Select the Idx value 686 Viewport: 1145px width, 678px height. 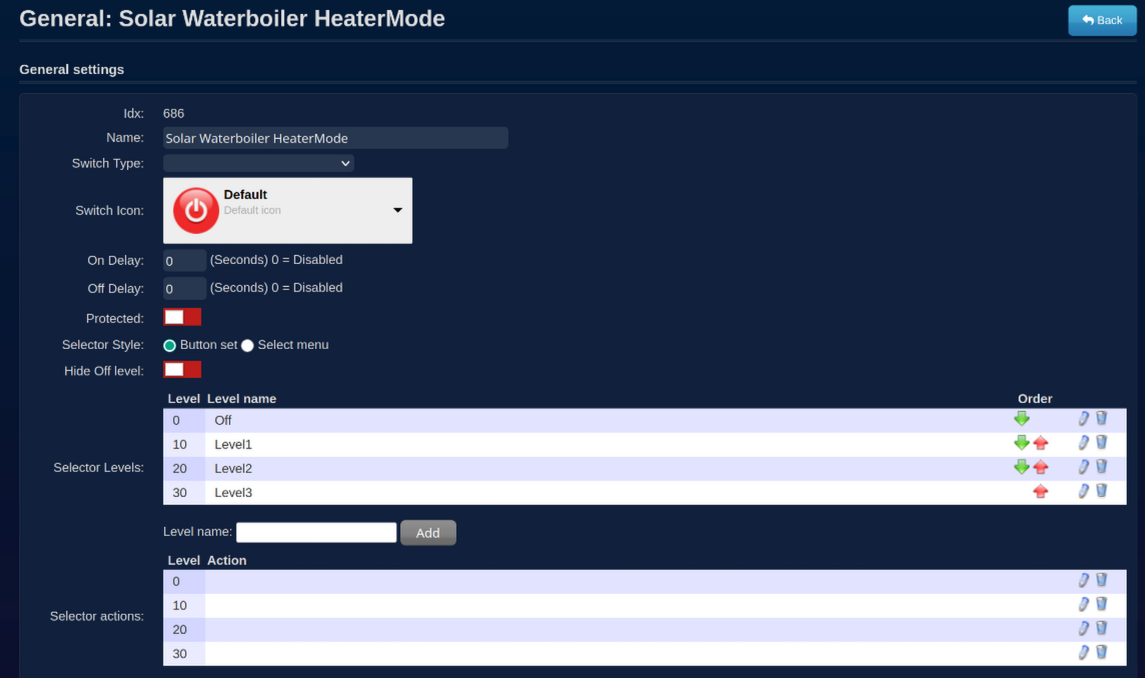click(174, 113)
